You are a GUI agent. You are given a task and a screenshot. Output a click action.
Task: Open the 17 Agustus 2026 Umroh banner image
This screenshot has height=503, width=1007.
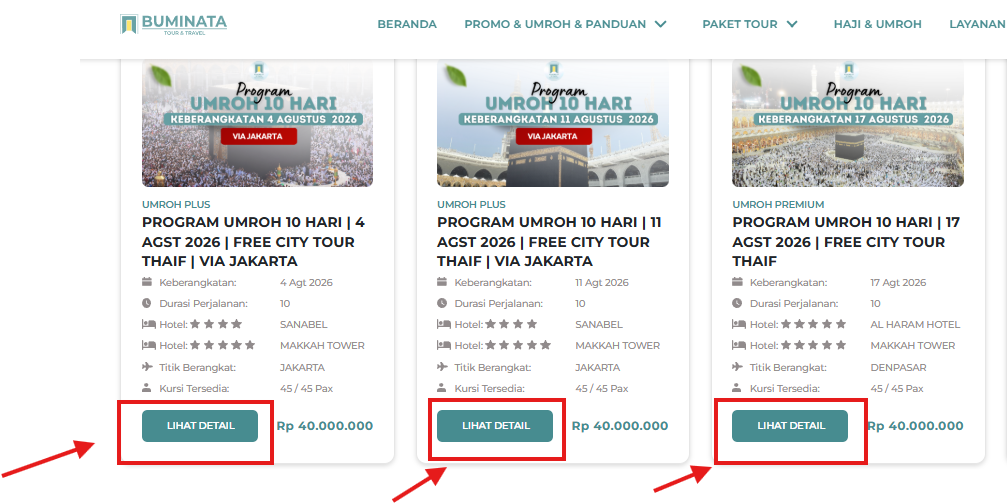pyautogui.click(x=848, y=124)
